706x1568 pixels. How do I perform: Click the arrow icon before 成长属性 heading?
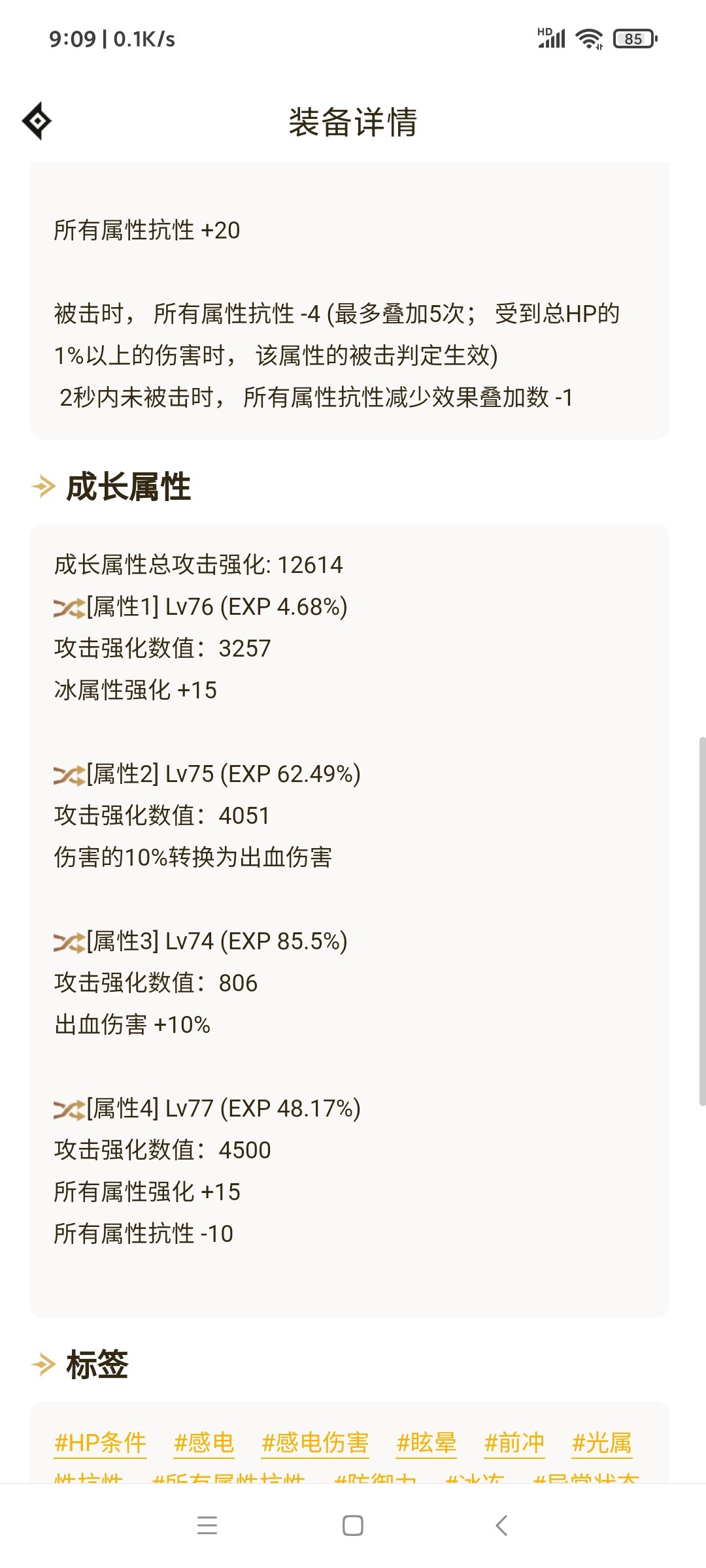pos(44,487)
